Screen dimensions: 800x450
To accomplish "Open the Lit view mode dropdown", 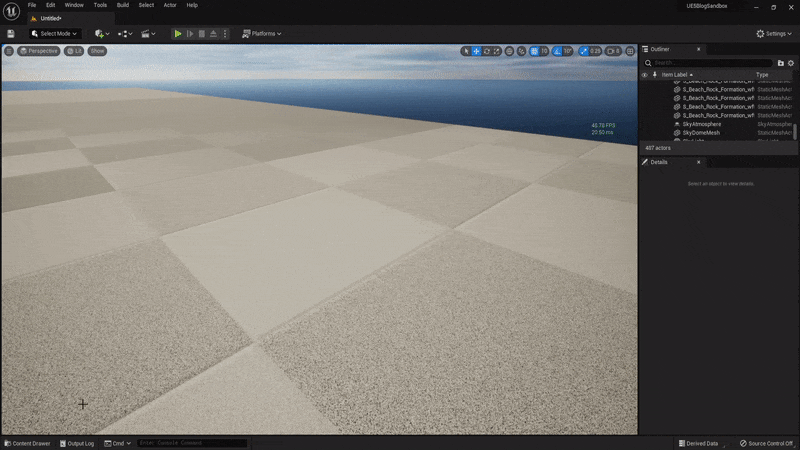I will point(74,51).
